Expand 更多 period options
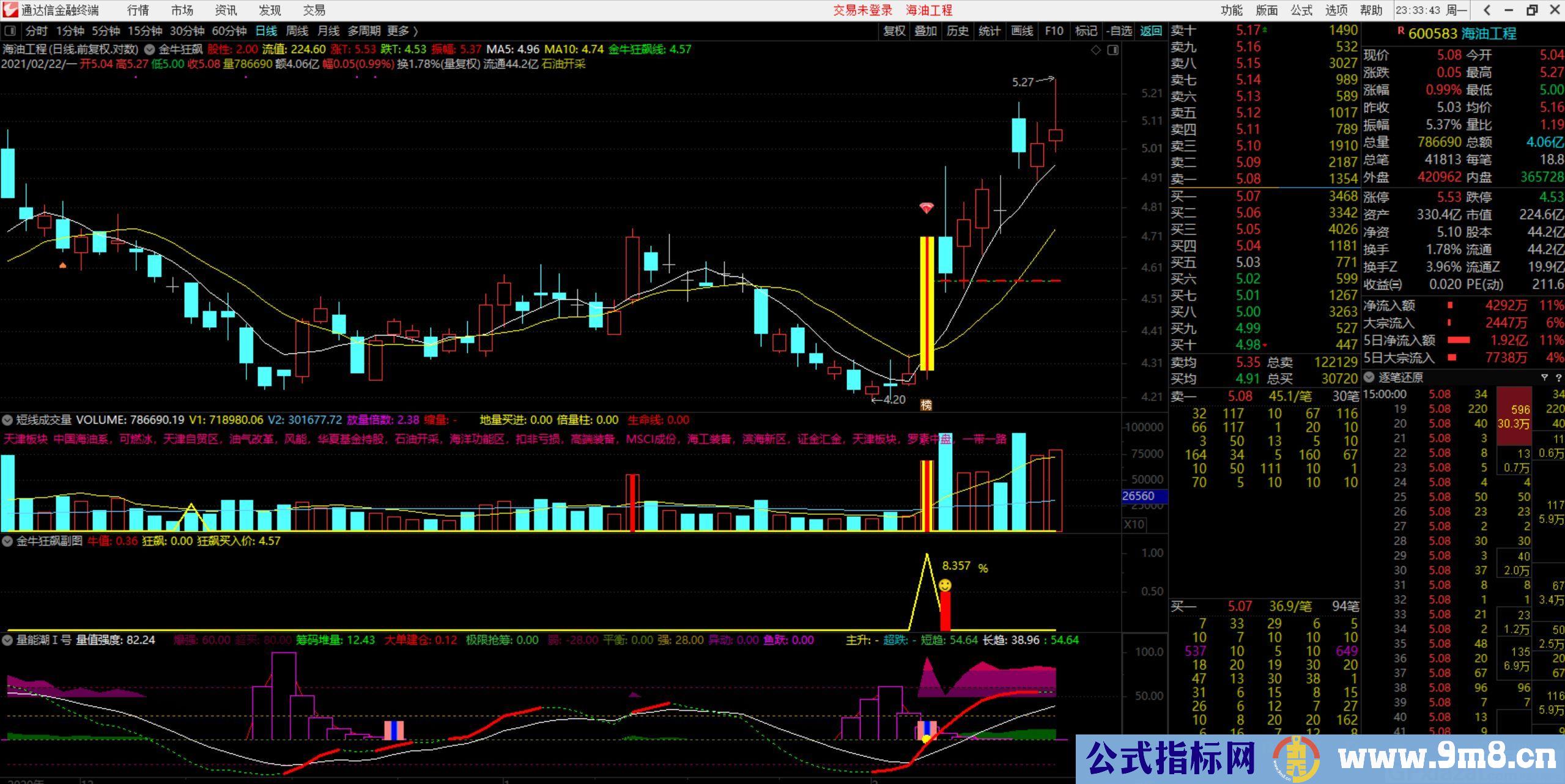The width and height of the screenshot is (1565, 784). point(402,31)
